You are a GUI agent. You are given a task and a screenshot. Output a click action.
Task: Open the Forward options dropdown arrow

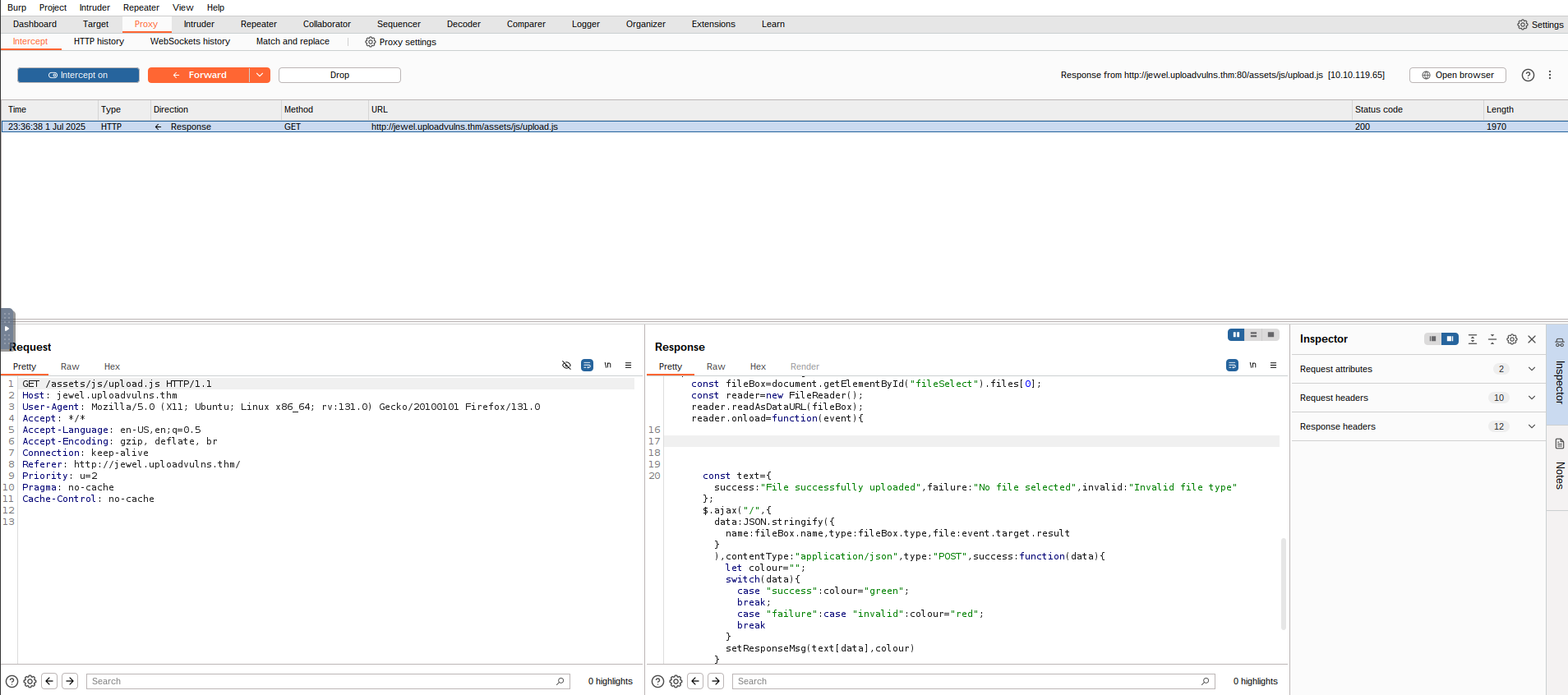point(260,75)
